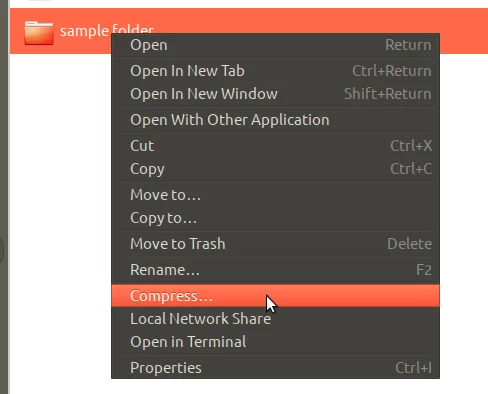Select Open from the context menu
This screenshot has width=488, height=394.
[275, 45]
